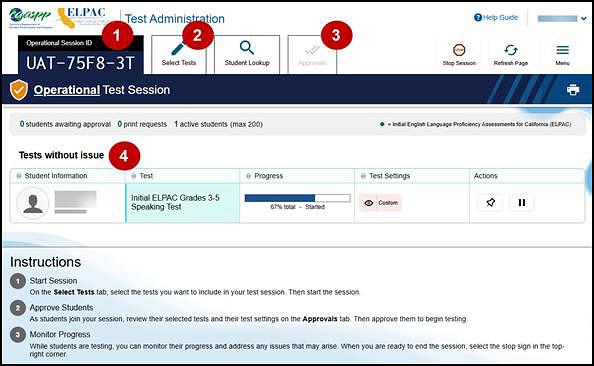Click the 67% progress bar

[x=297, y=198]
